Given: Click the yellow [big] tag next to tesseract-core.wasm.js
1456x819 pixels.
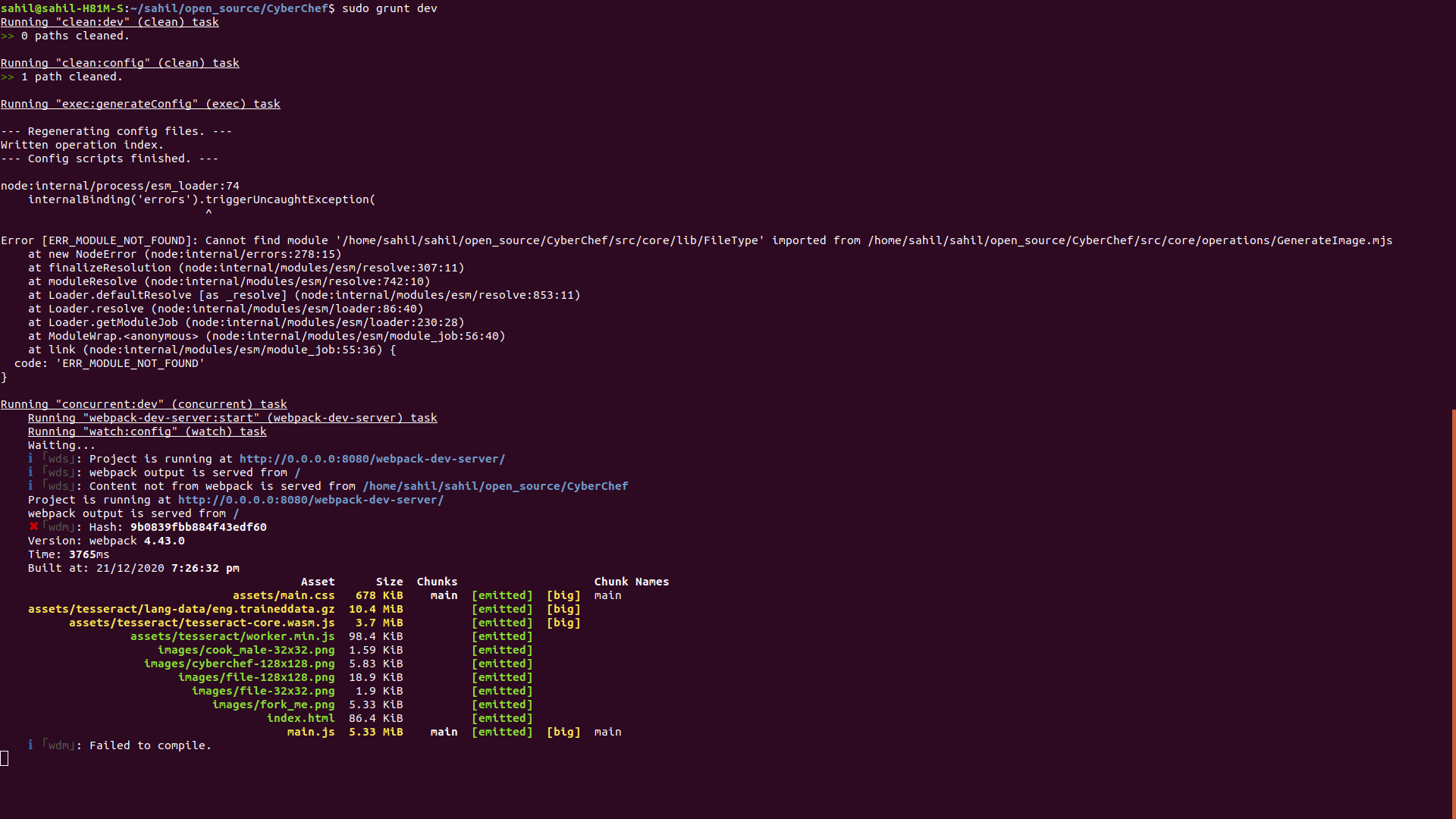Looking at the screenshot, I should (563, 623).
